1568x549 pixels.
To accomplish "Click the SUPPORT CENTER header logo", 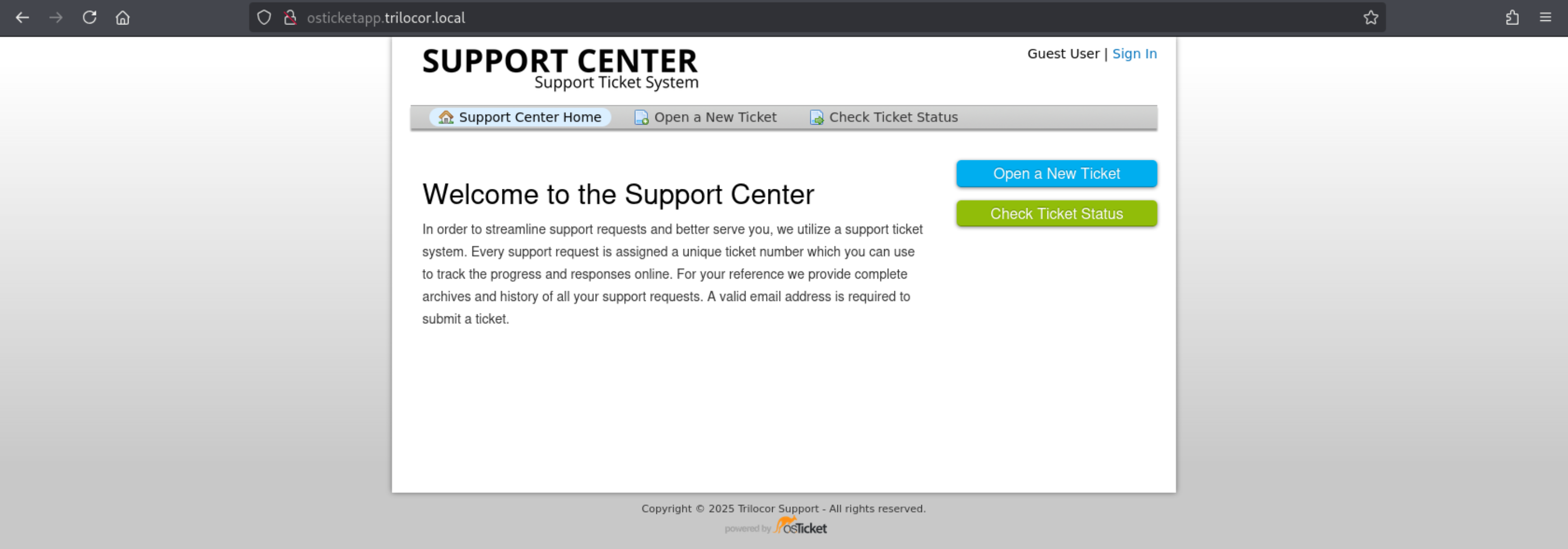I will click(560, 68).
